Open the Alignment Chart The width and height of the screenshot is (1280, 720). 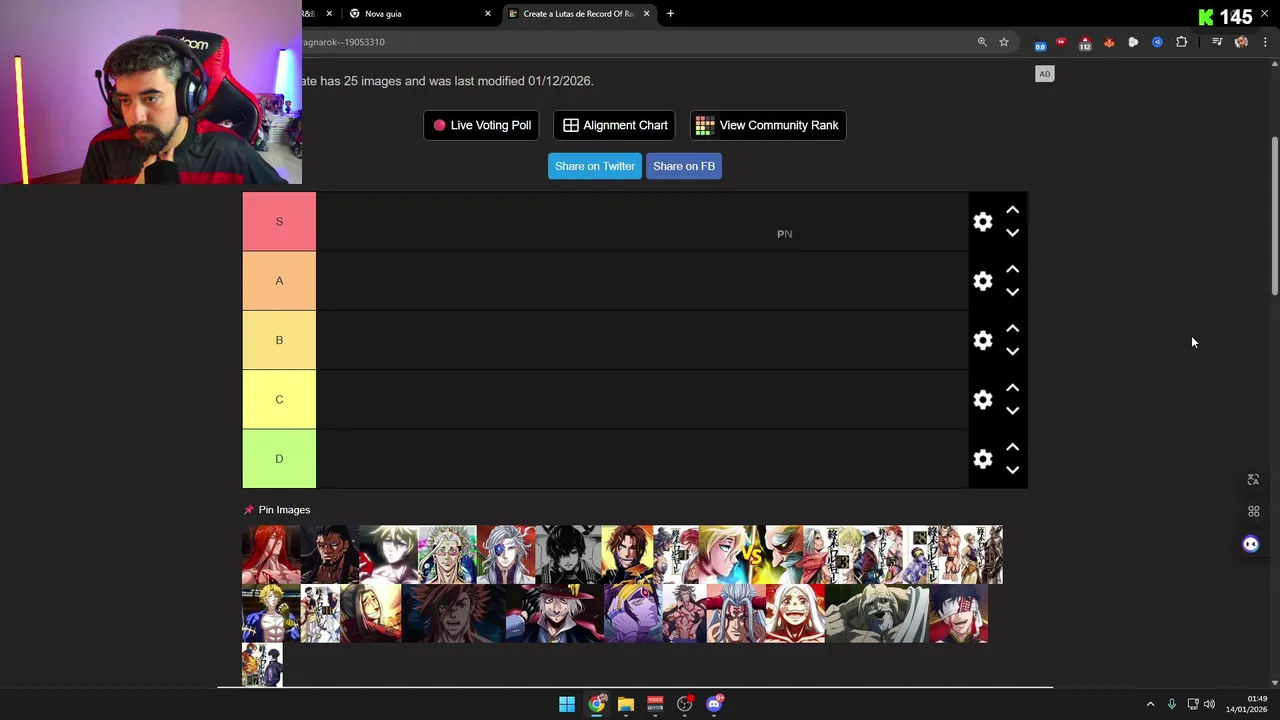tap(615, 125)
